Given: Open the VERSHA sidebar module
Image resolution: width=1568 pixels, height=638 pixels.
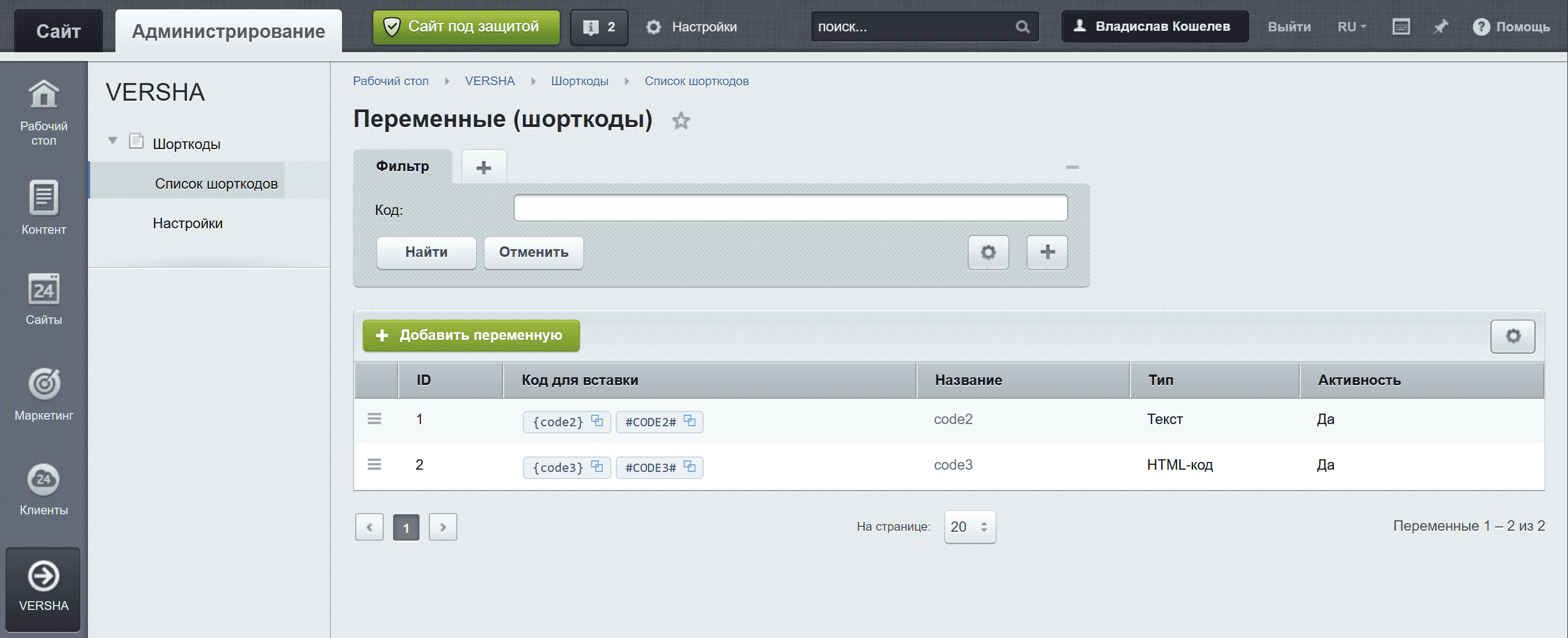Looking at the screenshot, I should click(x=43, y=588).
